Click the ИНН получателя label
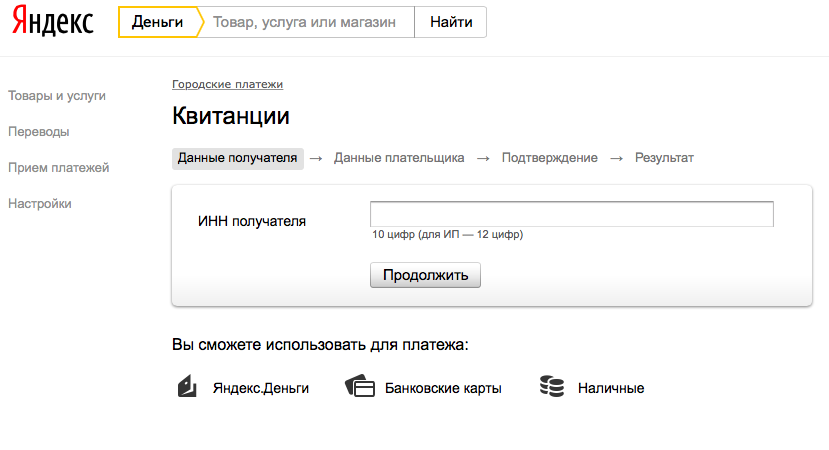The image size is (829, 450). (x=252, y=221)
